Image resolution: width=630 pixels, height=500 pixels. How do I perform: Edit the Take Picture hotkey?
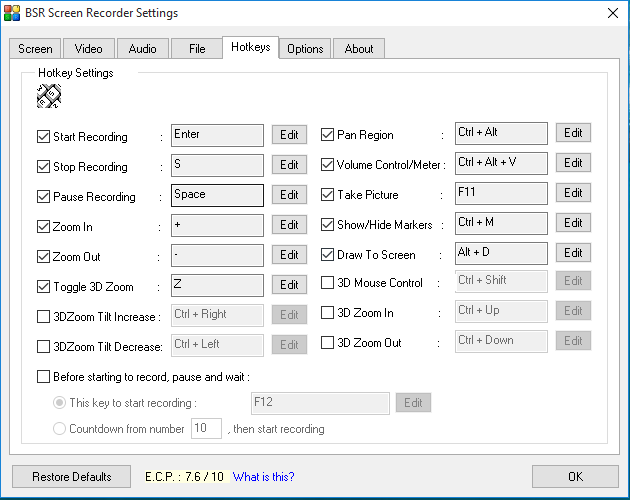pyautogui.click(x=573, y=193)
